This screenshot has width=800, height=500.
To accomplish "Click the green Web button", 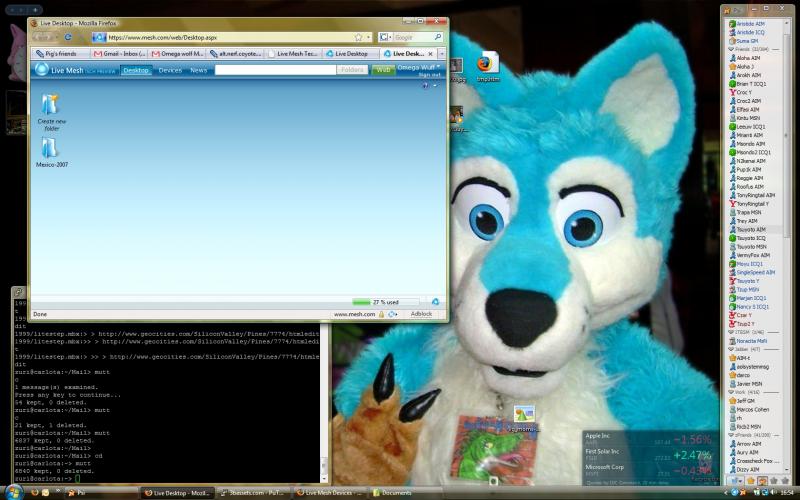I will (x=382, y=70).
